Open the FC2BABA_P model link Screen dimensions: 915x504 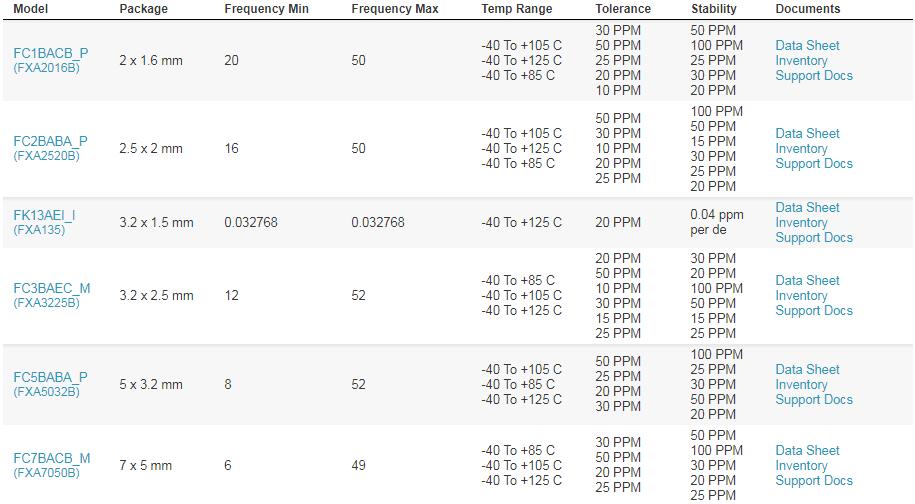tap(50, 141)
